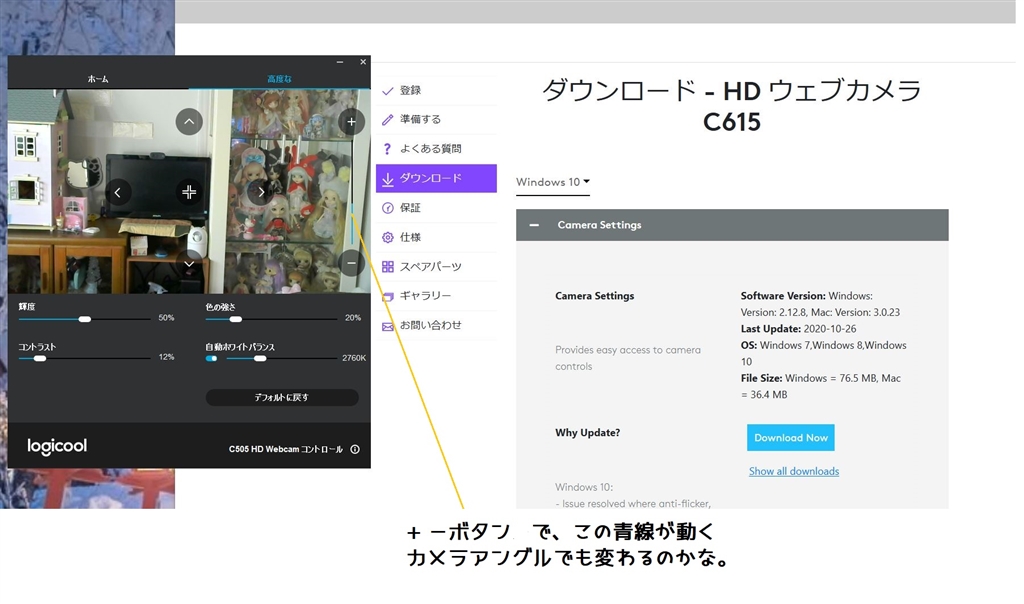Click the 12% contrast value
Screen dimensions: 1024x604
pos(167,357)
